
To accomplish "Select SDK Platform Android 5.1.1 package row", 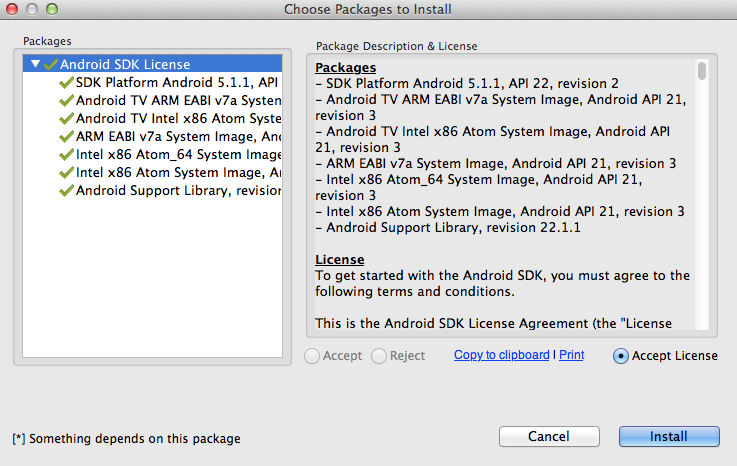I will pyautogui.click(x=152, y=82).
